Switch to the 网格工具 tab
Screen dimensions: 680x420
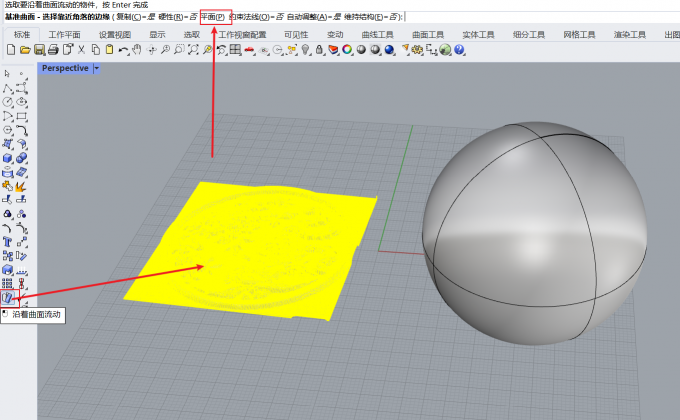click(x=579, y=35)
